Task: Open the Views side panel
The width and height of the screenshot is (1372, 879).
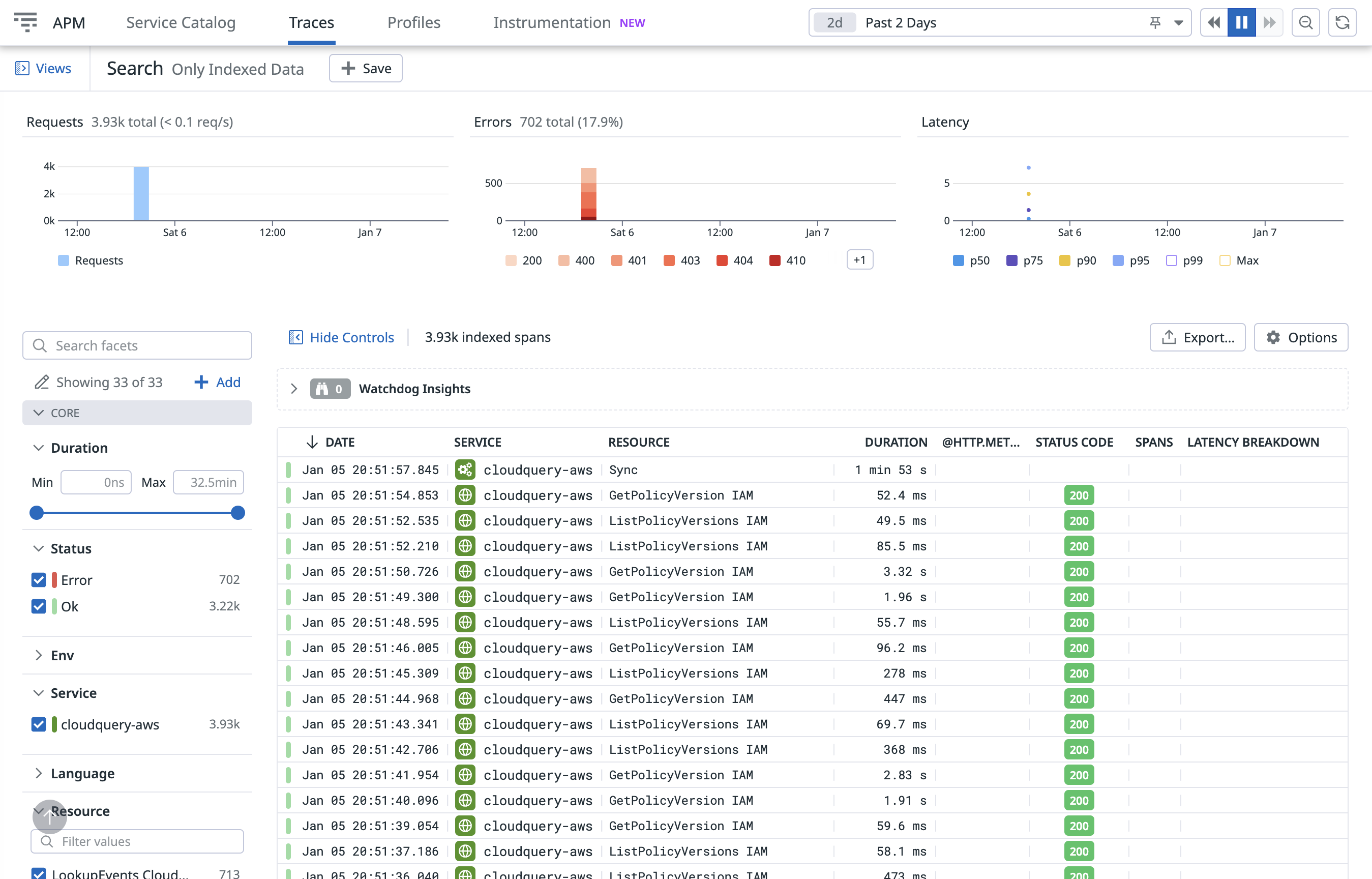Action: [22, 69]
